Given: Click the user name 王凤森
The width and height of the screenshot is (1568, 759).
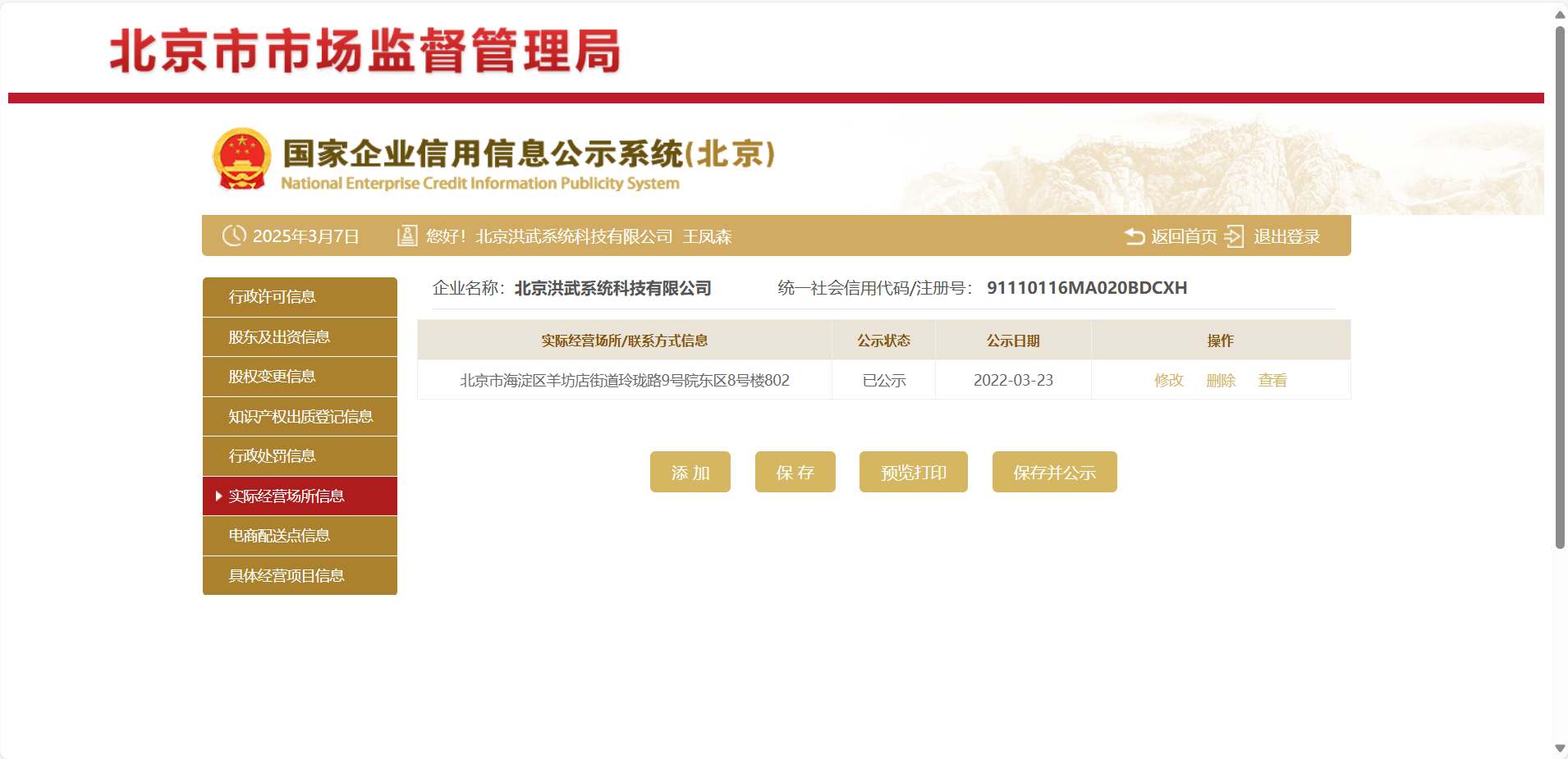Looking at the screenshot, I should point(707,236).
